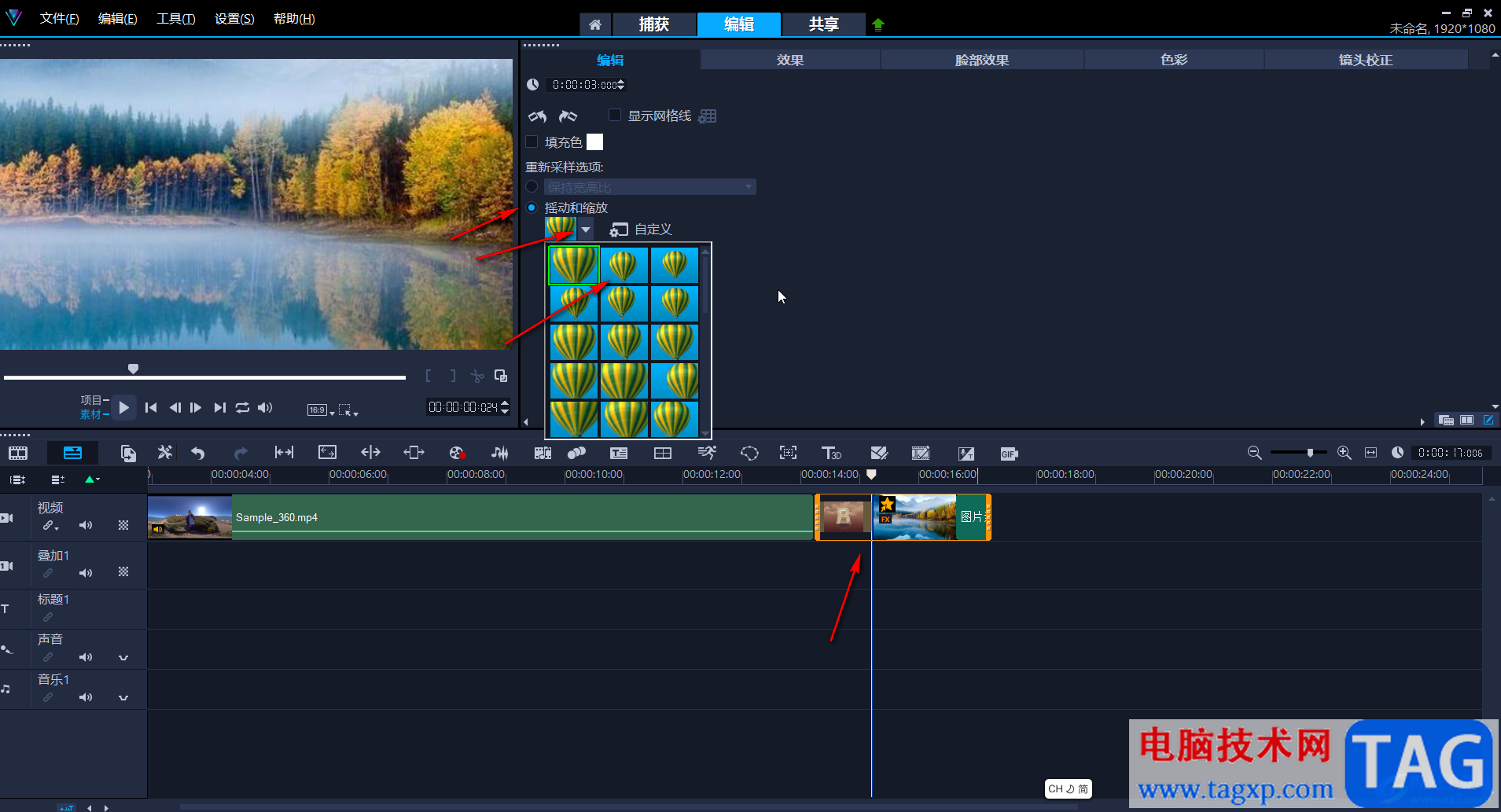The height and width of the screenshot is (812, 1501).
Task: Select the first balloon pan and zoom preset
Action: 574,266
